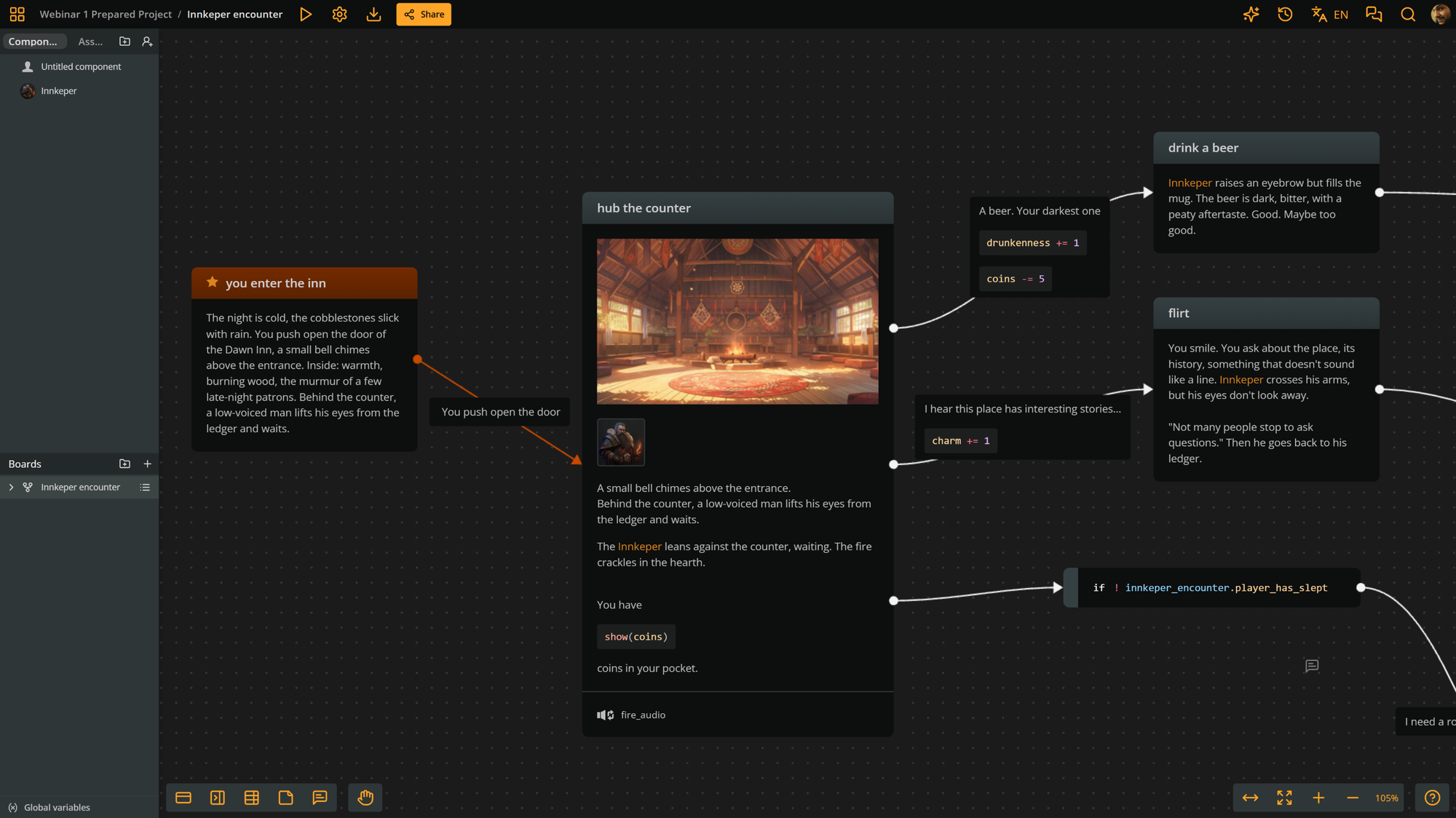
Task: Open version history clock icon
Action: pyautogui.click(x=1285, y=15)
